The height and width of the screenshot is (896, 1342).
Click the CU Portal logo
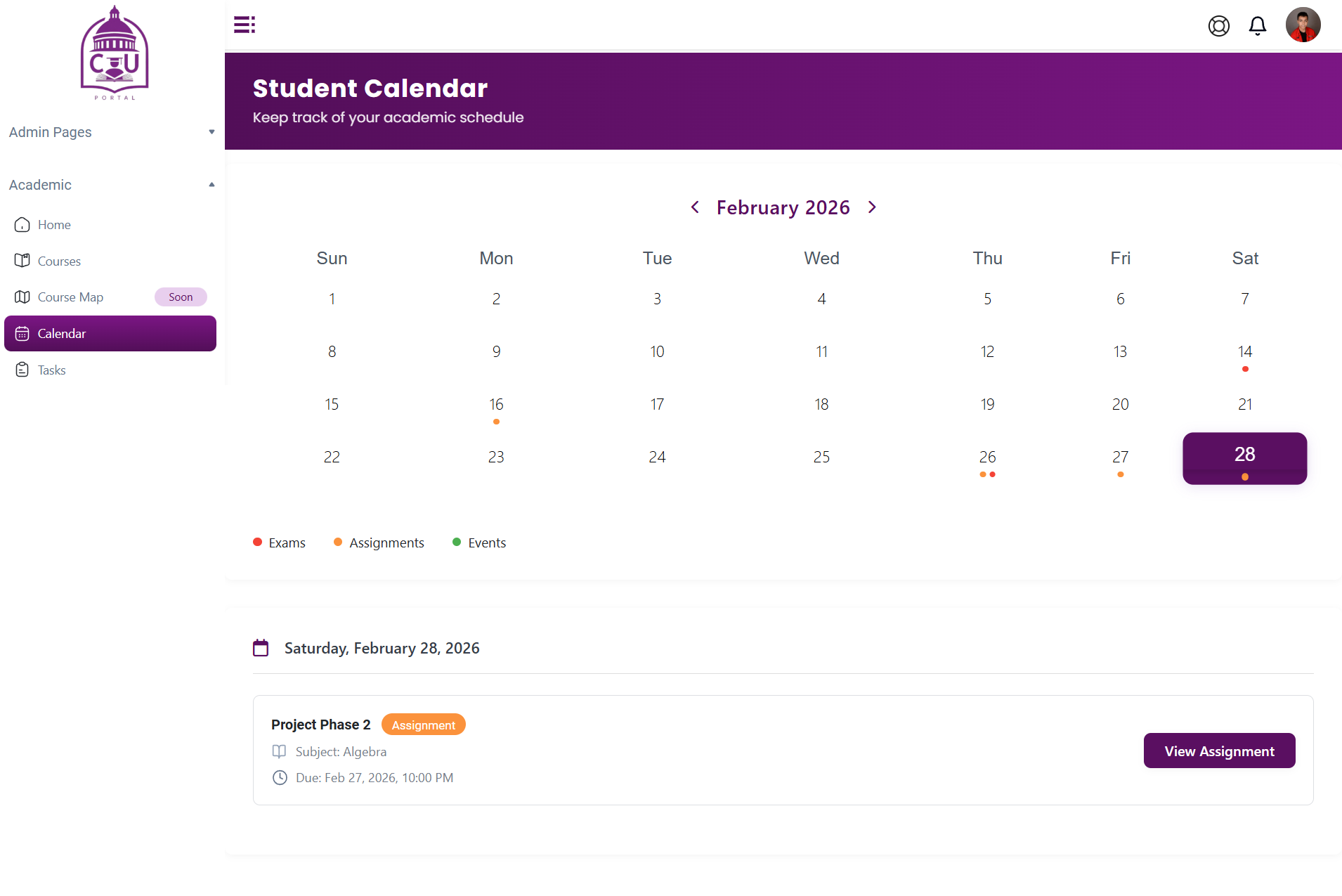pos(115,53)
